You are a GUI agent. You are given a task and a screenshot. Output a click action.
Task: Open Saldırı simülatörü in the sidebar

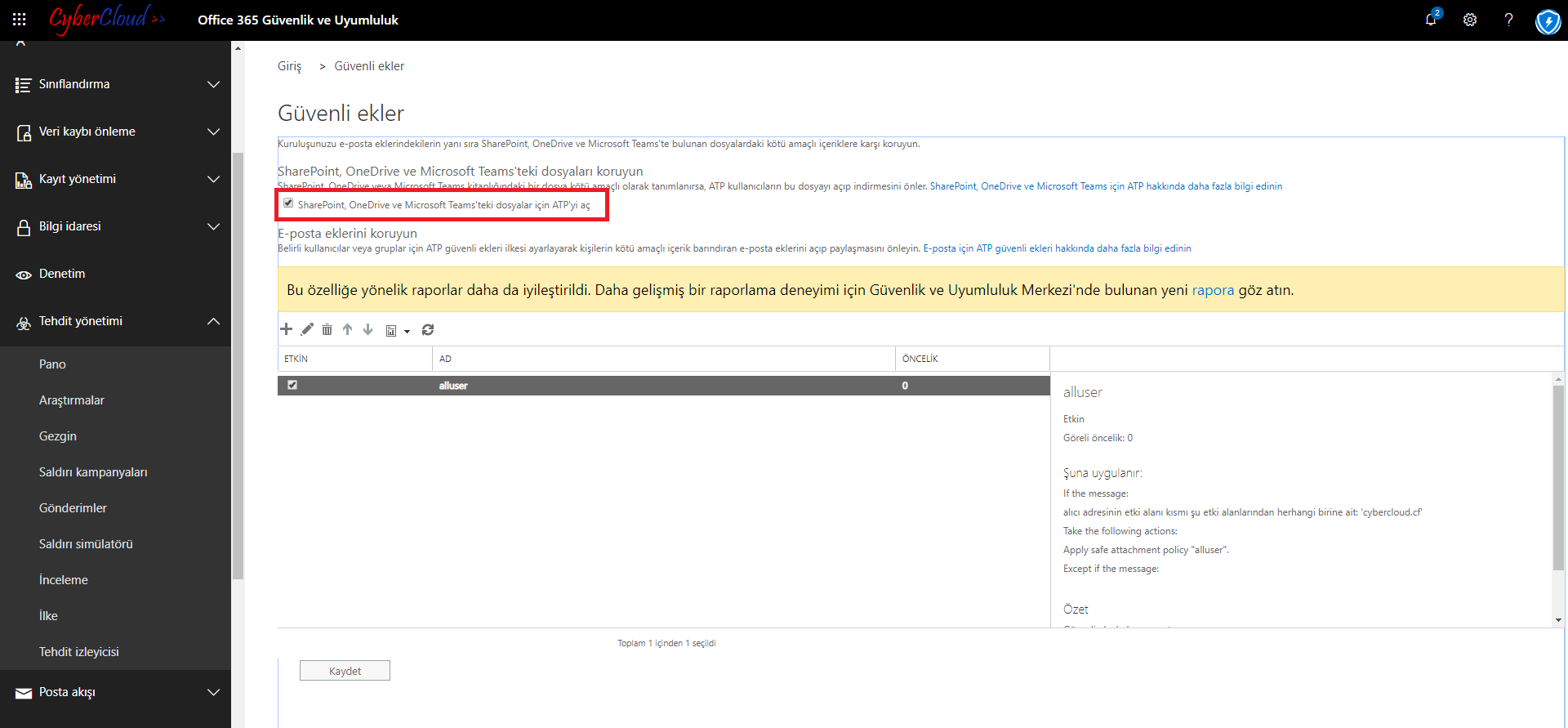(86, 544)
